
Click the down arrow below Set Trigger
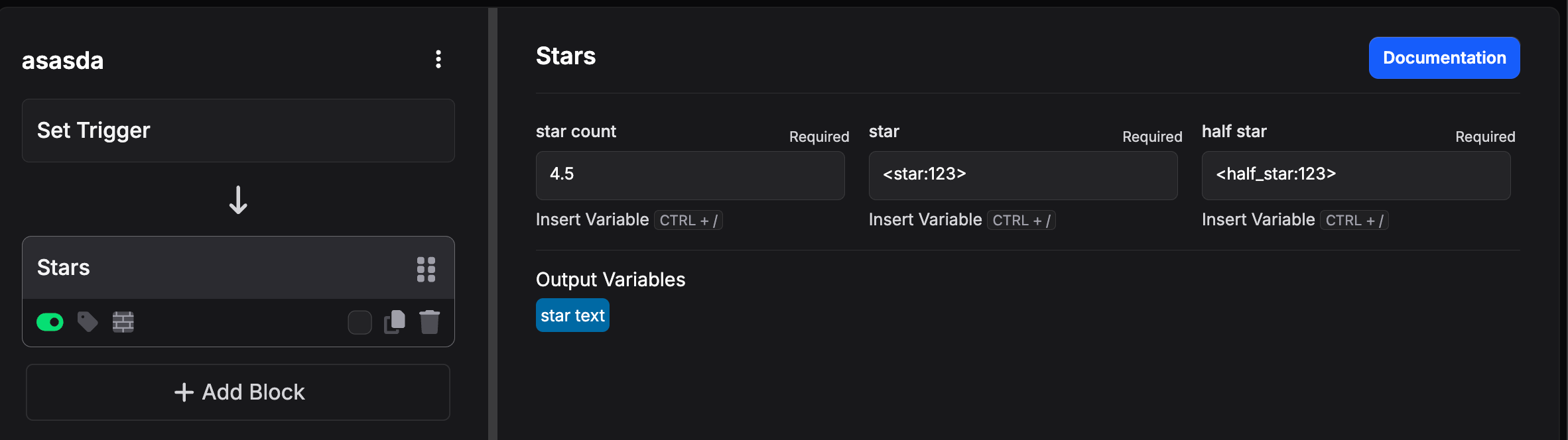238,199
